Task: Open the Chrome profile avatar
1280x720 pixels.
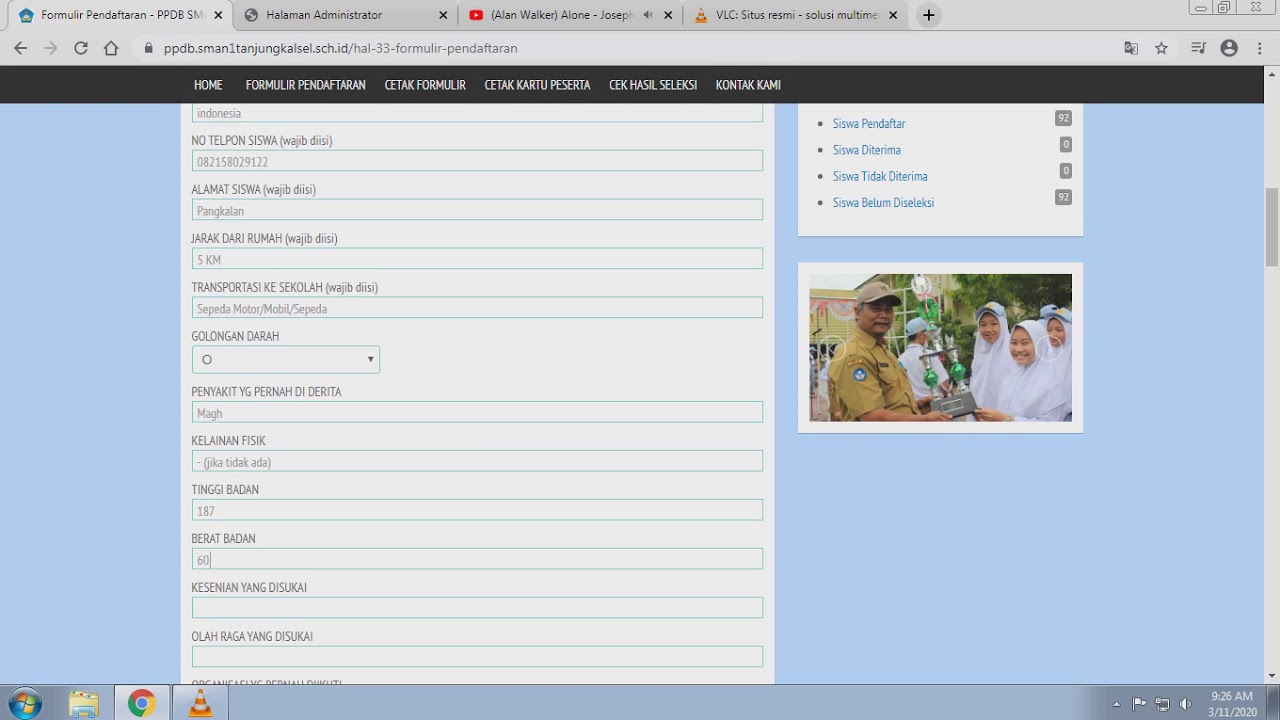Action: pos(1229,48)
